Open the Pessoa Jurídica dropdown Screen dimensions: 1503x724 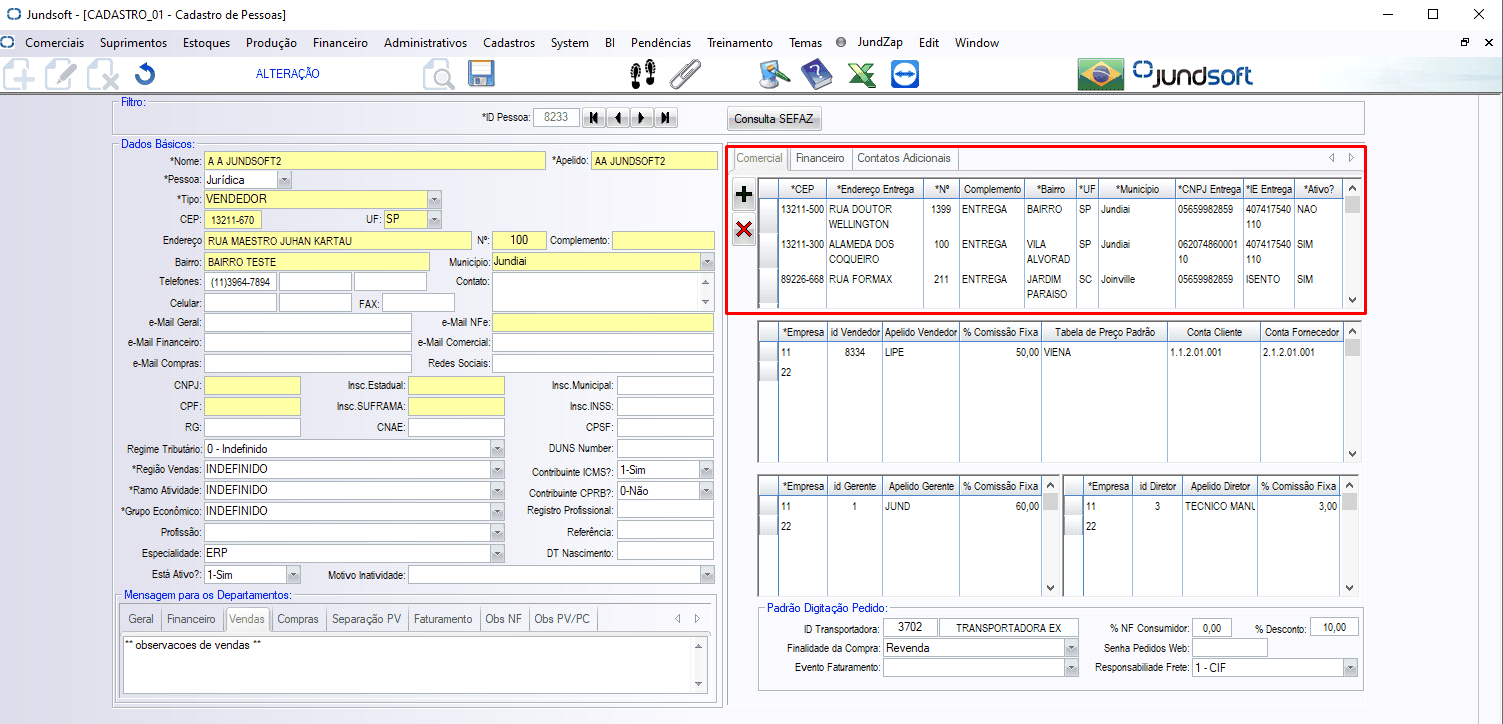tap(285, 180)
